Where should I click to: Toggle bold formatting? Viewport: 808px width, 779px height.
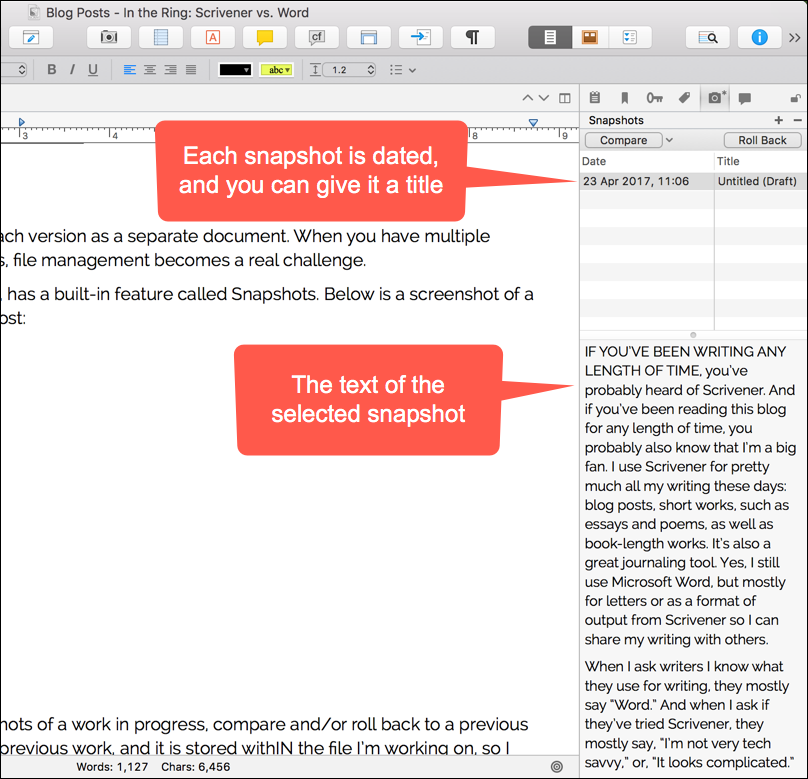tap(52, 70)
